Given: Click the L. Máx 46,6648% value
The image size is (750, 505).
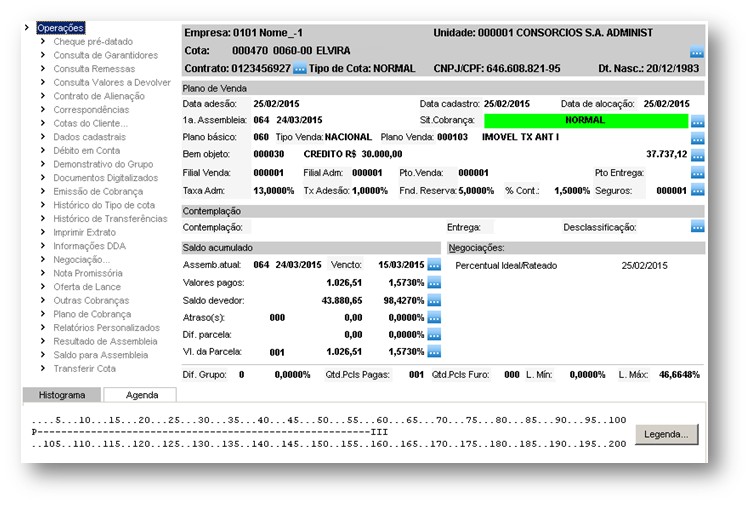Looking at the screenshot, I should 679,374.
